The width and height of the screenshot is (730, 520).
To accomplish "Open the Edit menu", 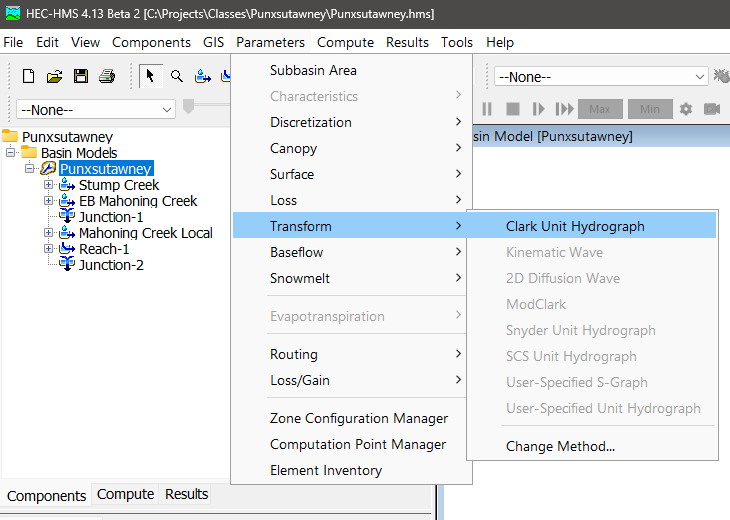I will [x=47, y=42].
